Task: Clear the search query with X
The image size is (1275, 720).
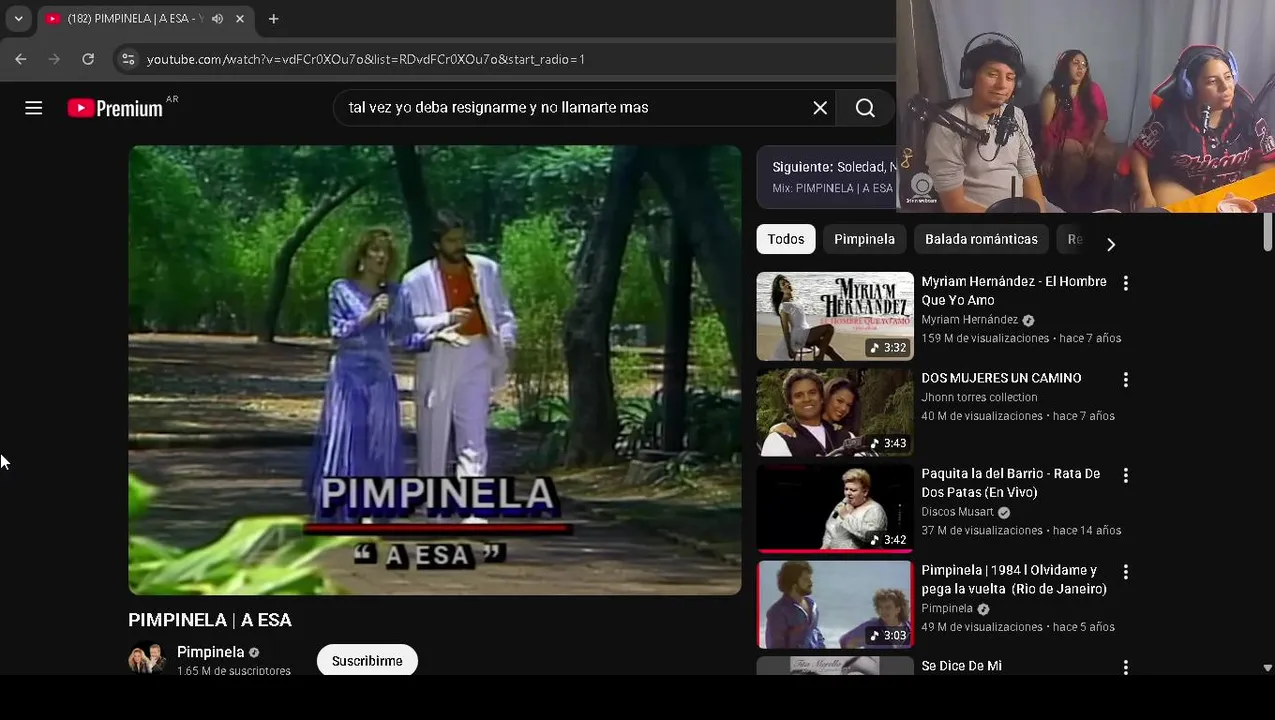Action: tap(820, 108)
